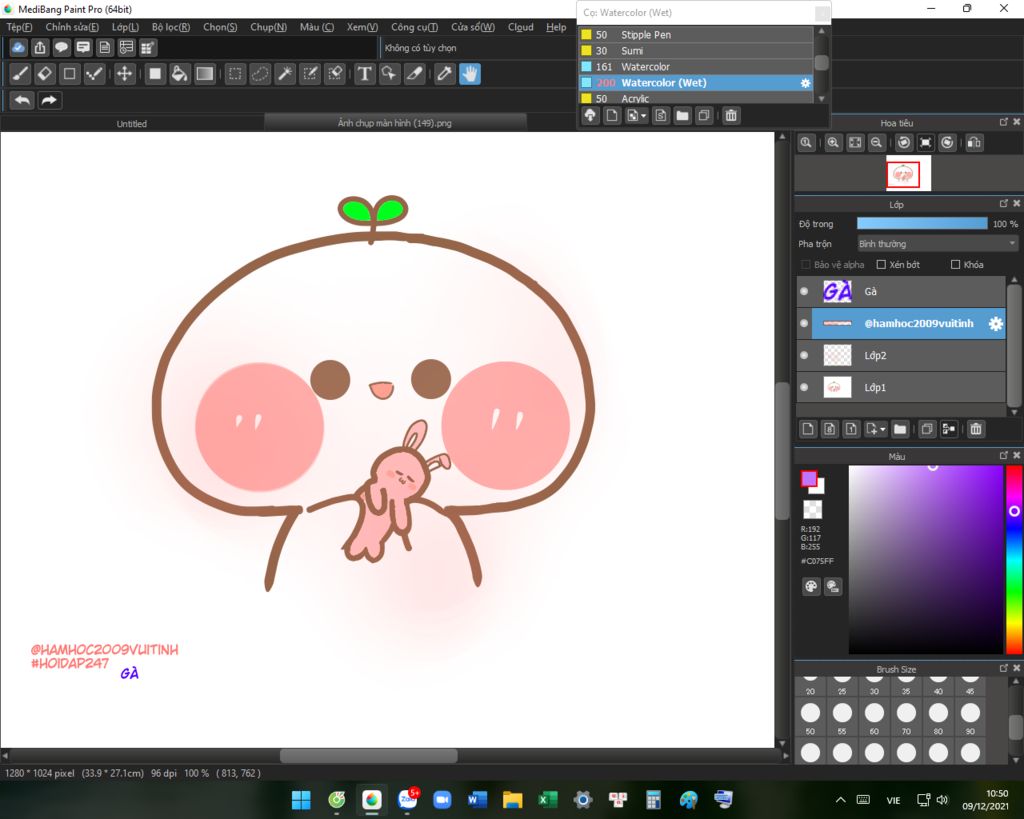Adjust the Độ trong opacity slider
Viewport: 1024px width, 819px height.
(x=922, y=223)
